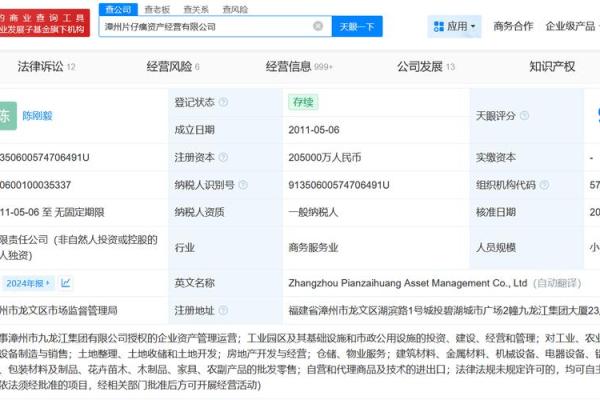Image resolution: width=600 pixels, height=400 pixels.
Task: Clear the search box with the X icon
Action: tap(318, 26)
